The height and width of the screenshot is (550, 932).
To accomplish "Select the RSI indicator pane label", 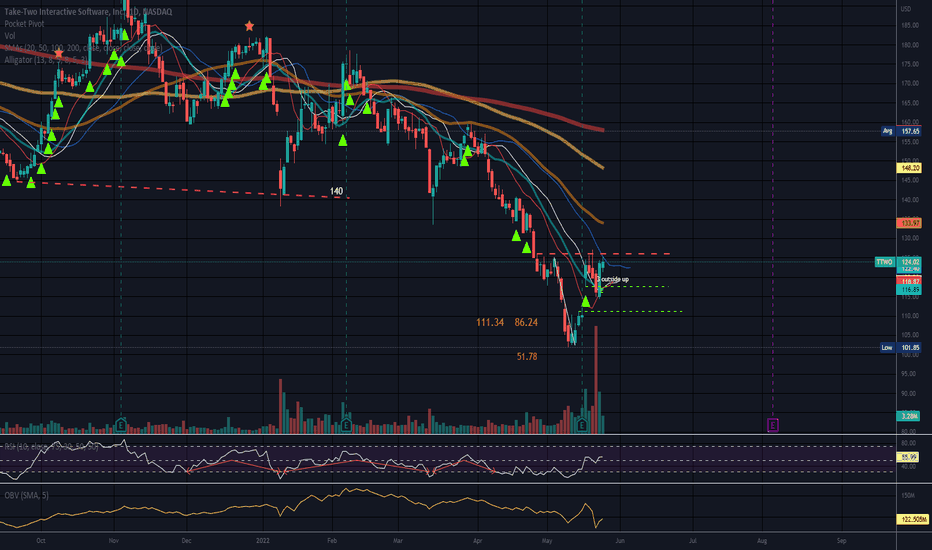I will point(51,446).
